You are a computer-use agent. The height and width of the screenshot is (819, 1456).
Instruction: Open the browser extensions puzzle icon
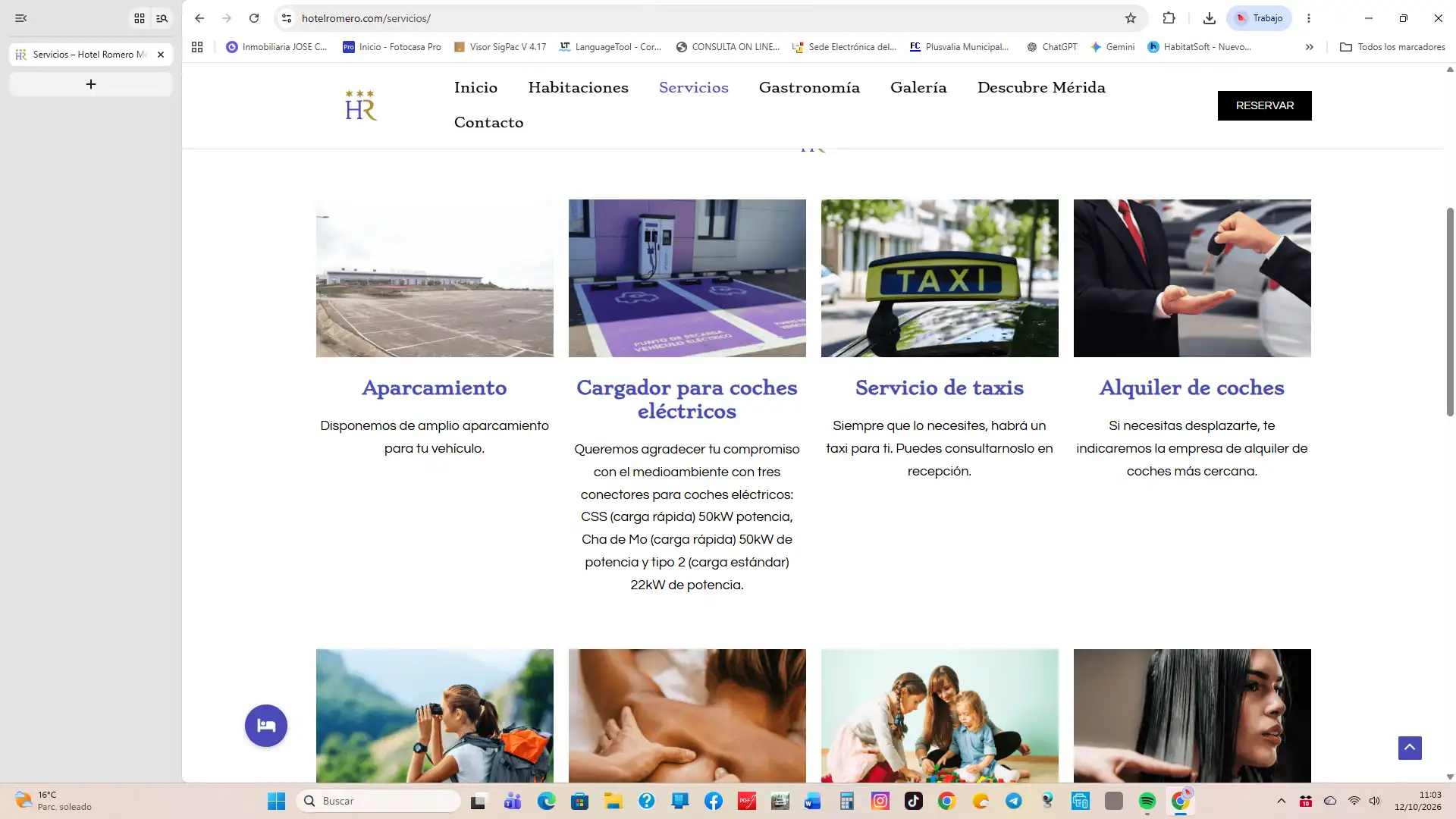click(1169, 18)
